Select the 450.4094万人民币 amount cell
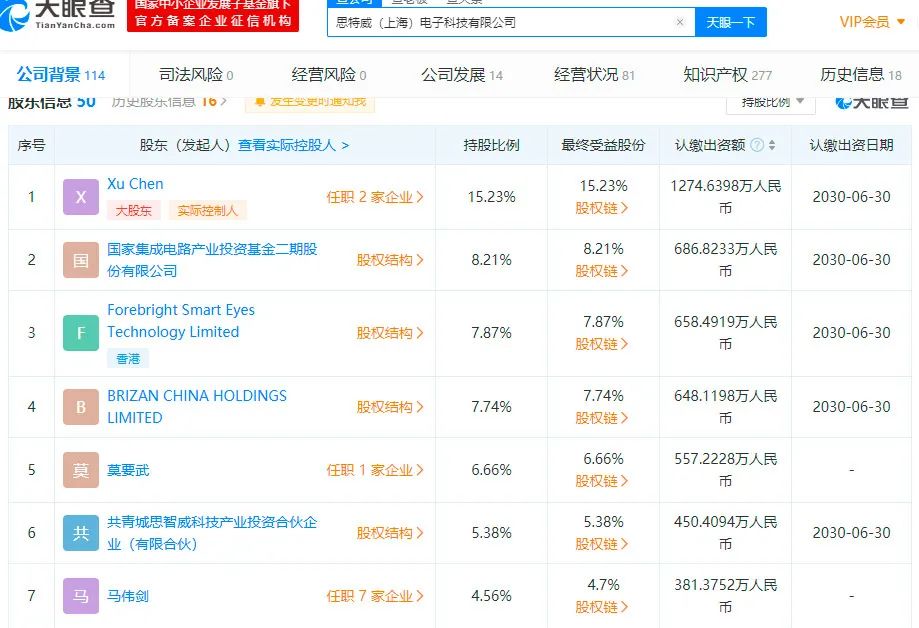This screenshot has width=919, height=628. (726, 533)
